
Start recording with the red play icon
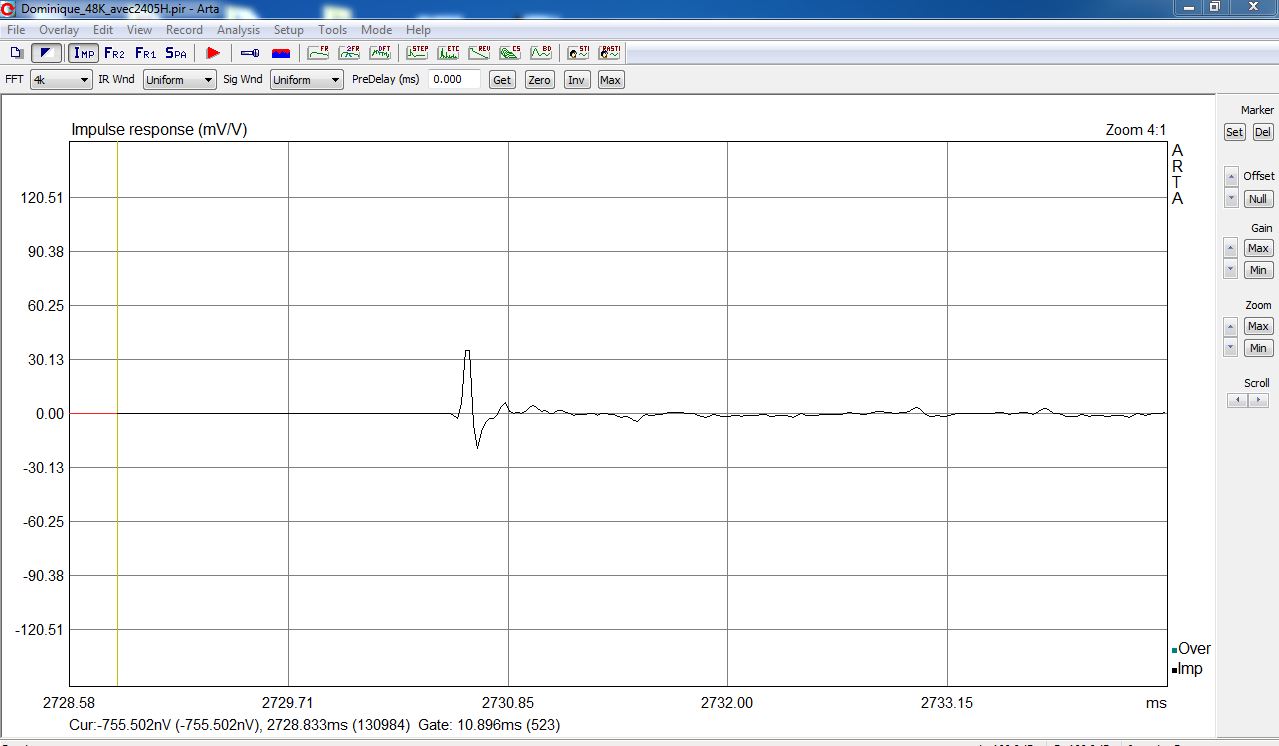click(x=212, y=53)
